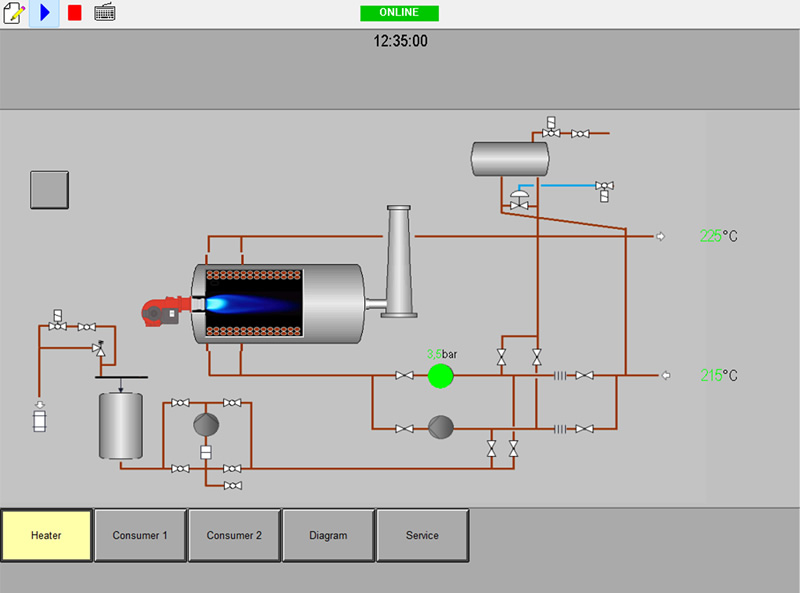Viewport: 800px width, 593px height.
Task: Open the Consumer 2 screen
Action: click(x=234, y=535)
